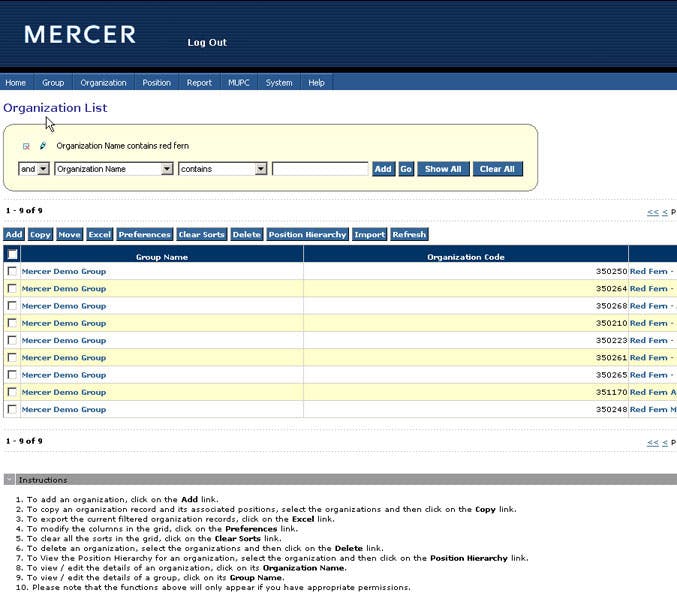Click the delete filter icon beside red fern
The image size is (677, 599).
click(26, 146)
